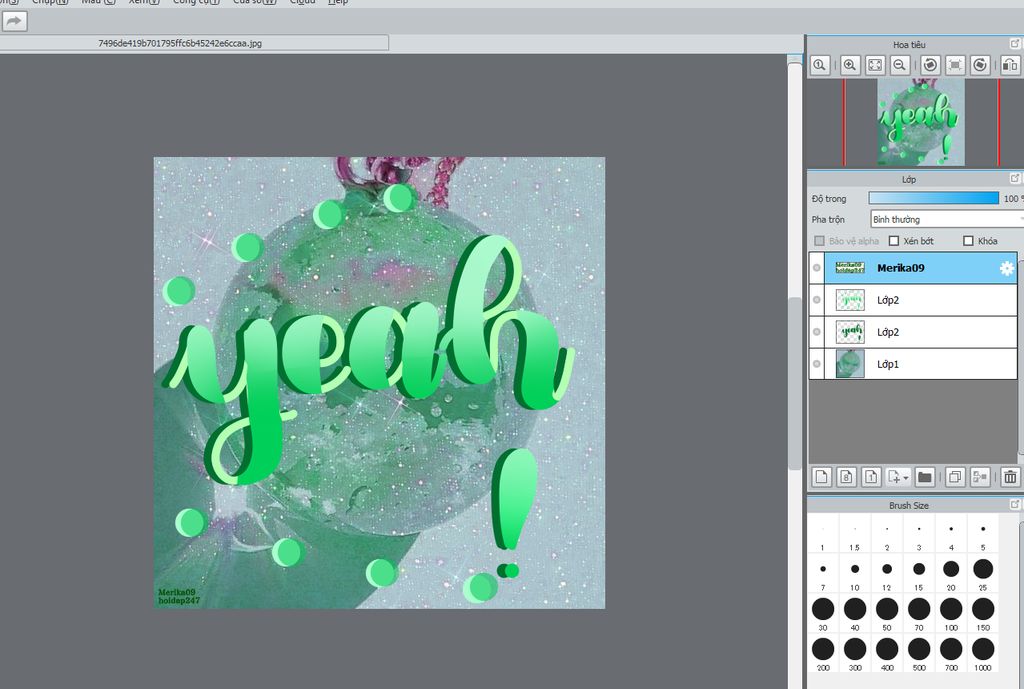
Task: Click the Bảo vệ alpha checkbox
Action: click(820, 241)
